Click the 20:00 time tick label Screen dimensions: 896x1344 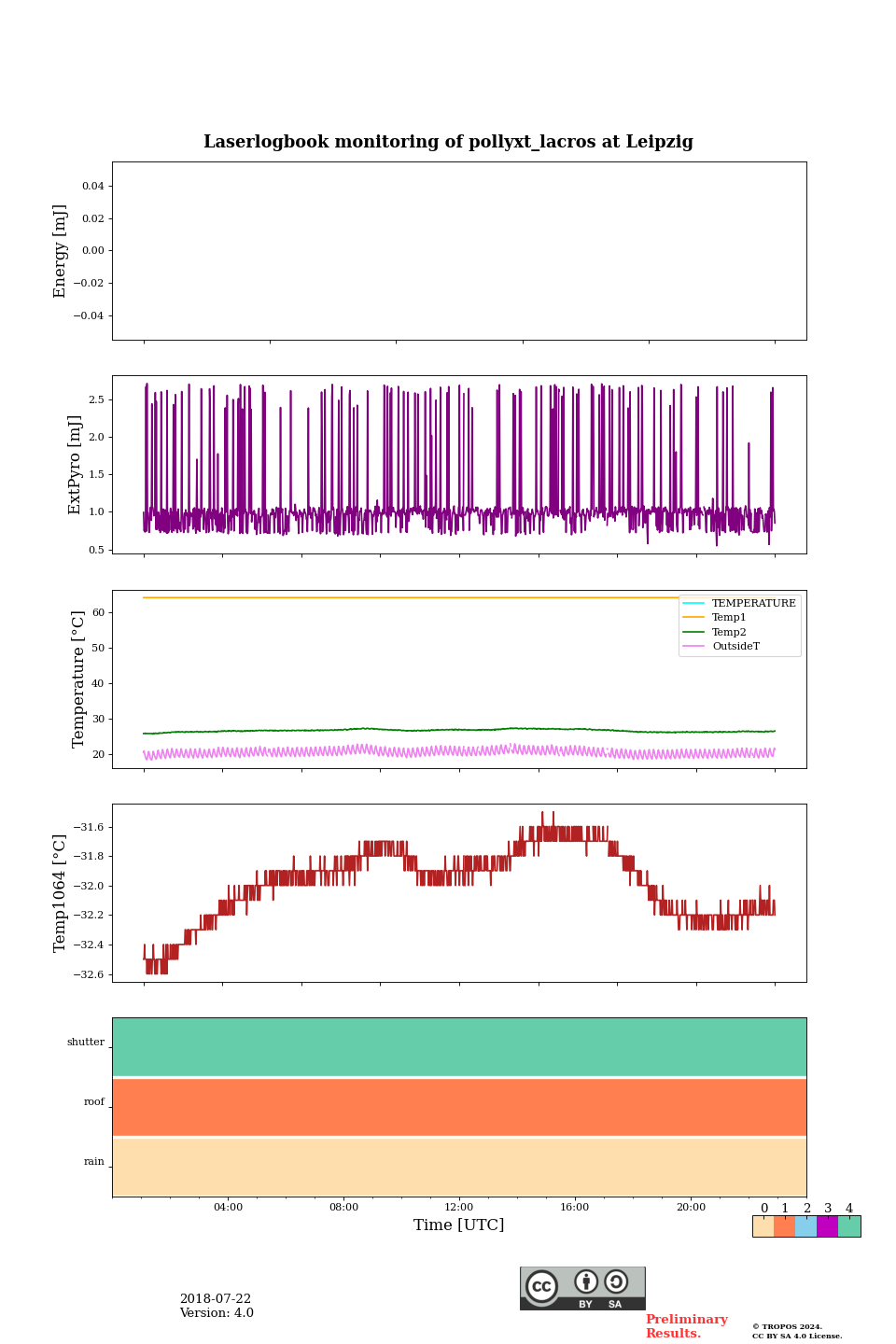(691, 1207)
